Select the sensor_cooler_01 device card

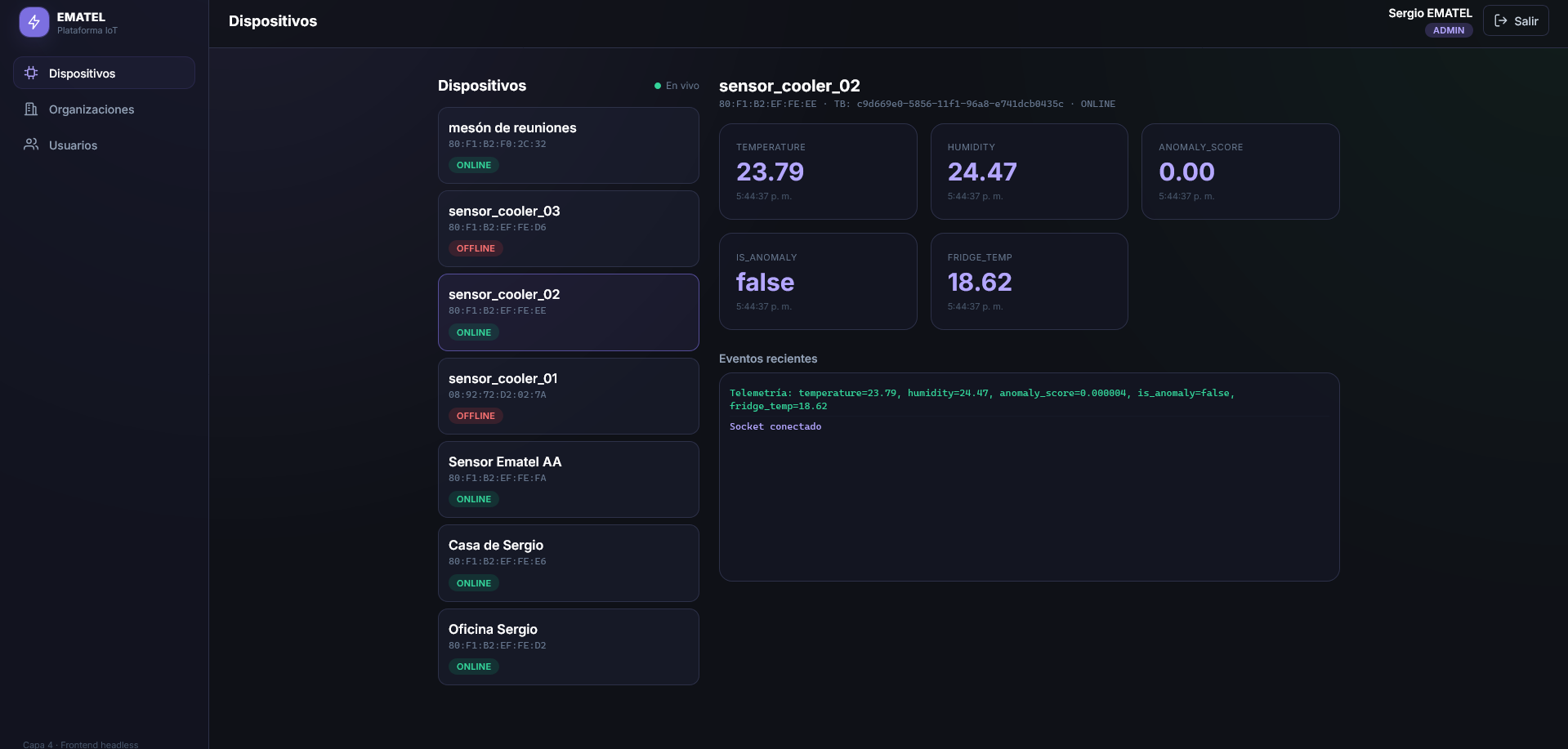point(569,396)
